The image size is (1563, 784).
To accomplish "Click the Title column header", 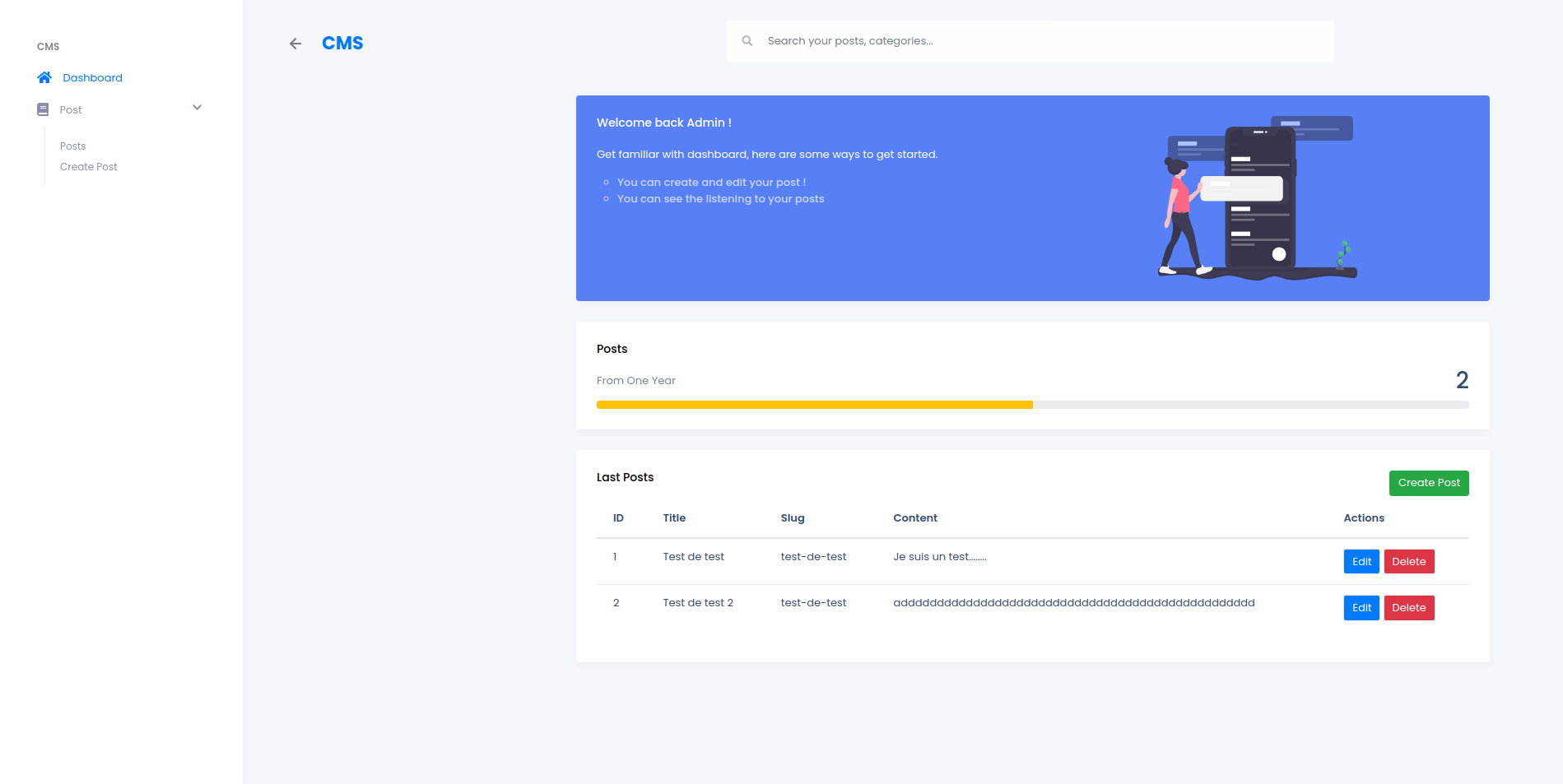I will click(x=674, y=518).
